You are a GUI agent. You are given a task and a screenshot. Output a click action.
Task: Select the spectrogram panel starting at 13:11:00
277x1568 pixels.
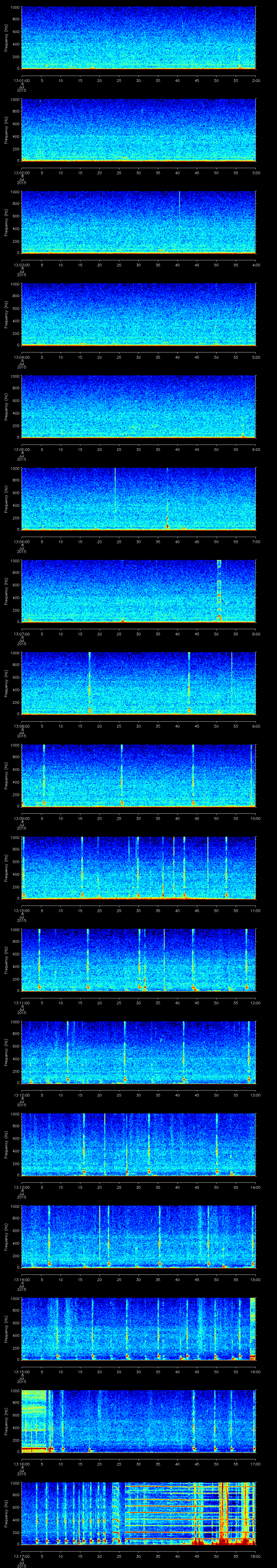[x=138, y=960]
